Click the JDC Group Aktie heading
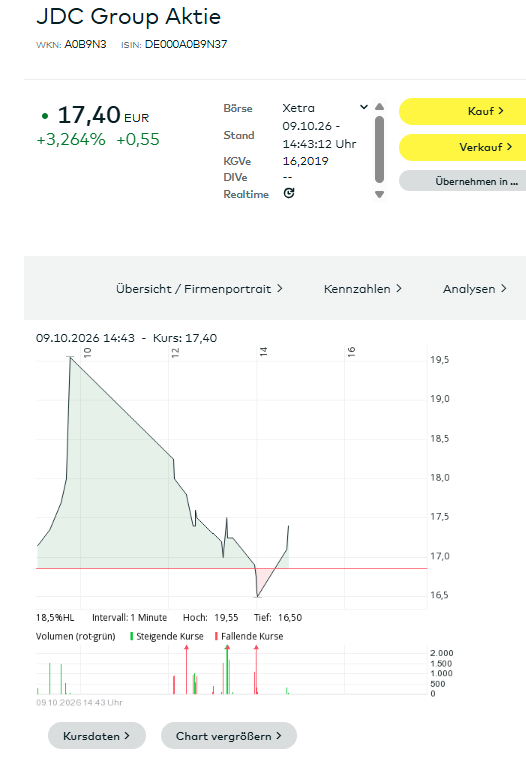The width and height of the screenshot is (526, 765). pos(128,17)
